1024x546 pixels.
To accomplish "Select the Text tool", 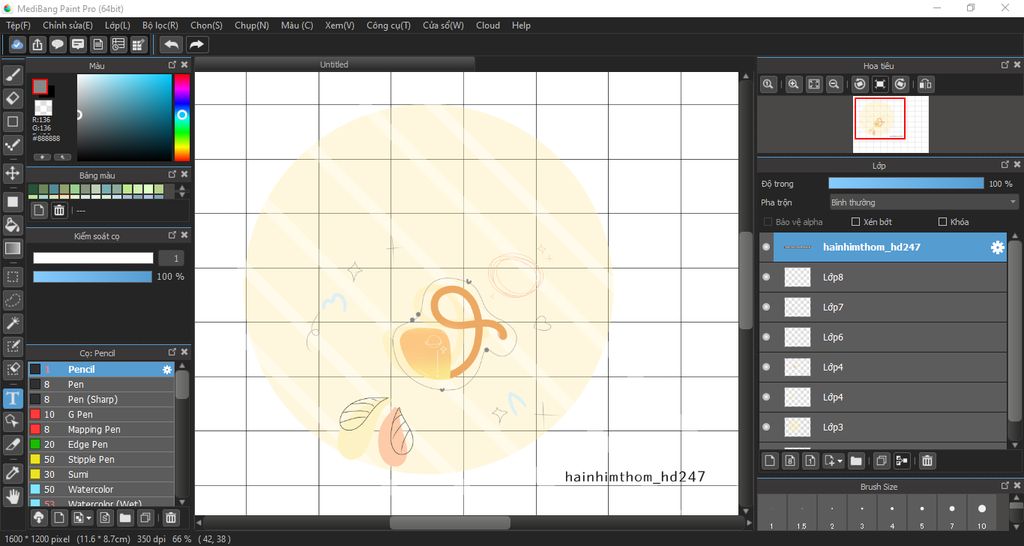I will (12, 398).
